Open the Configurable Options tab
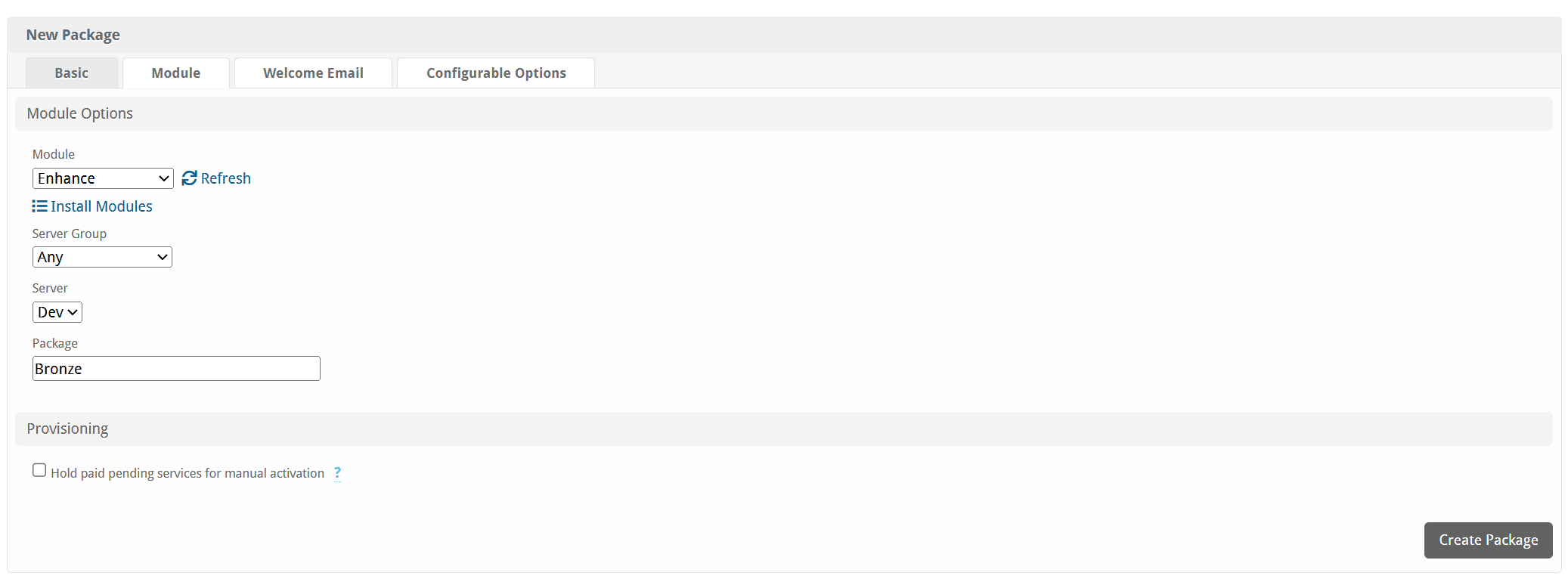Image resolution: width=1568 pixels, height=588 pixels. 496,73
